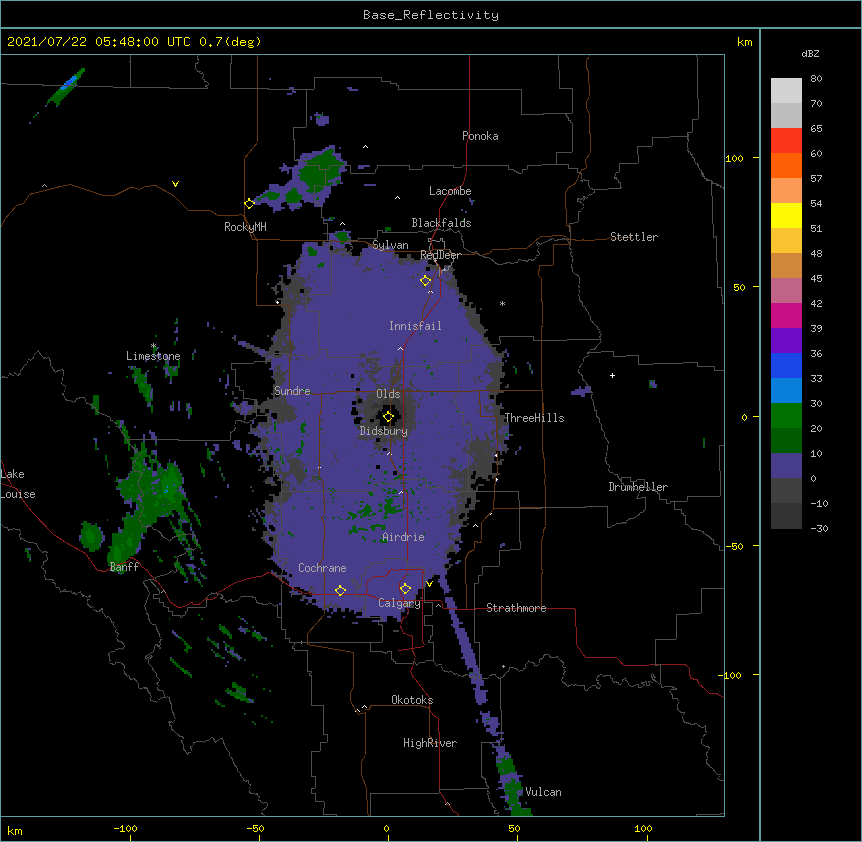Image resolution: width=862 pixels, height=842 pixels.
Task: Click the Calgary city label
Action: [x=399, y=603]
